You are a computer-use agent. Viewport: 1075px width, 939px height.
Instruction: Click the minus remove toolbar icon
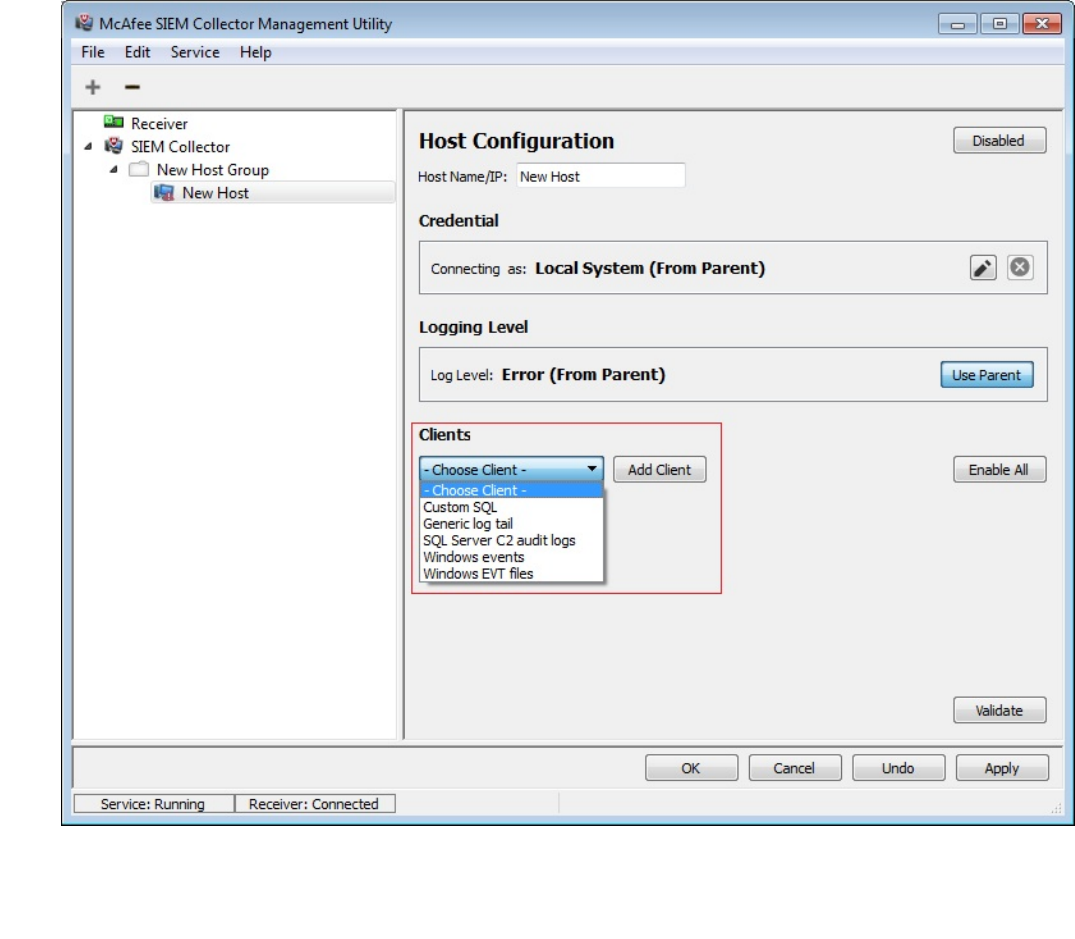132,87
